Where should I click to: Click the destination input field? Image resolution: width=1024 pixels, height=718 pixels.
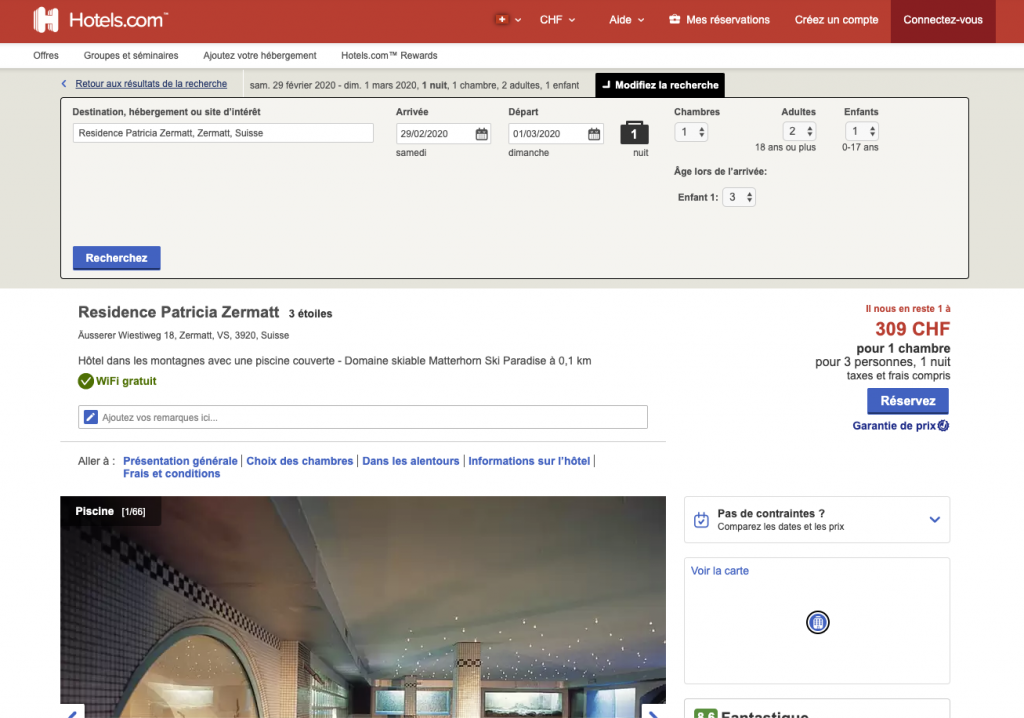[223, 133]
